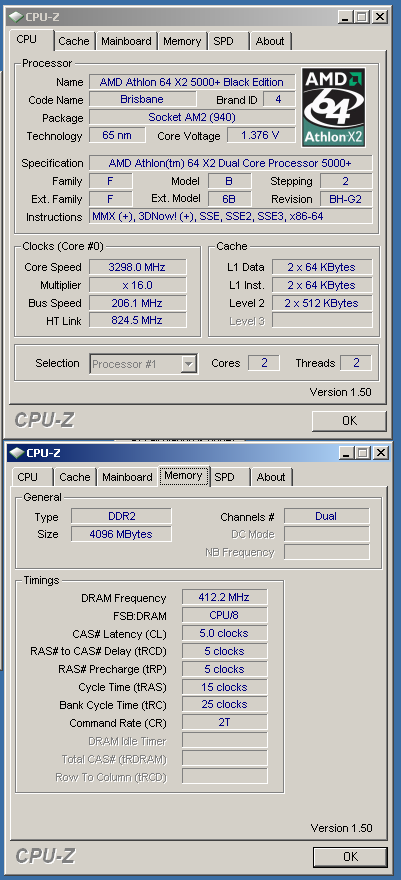Click code name value 'Brisbane'
401x880 pixels.
coord(142,99)
